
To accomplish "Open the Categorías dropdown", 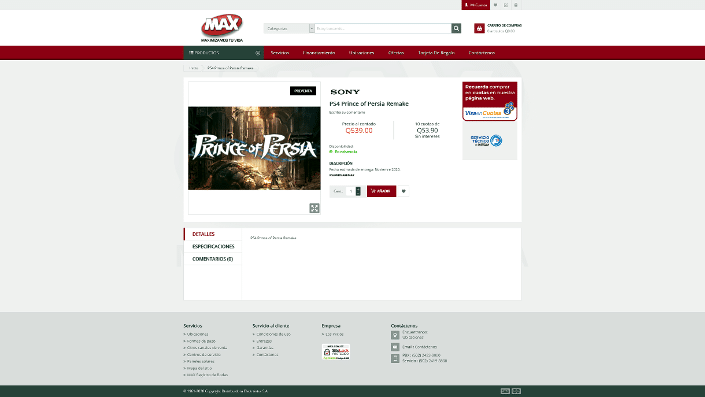I will click(289, 28).
